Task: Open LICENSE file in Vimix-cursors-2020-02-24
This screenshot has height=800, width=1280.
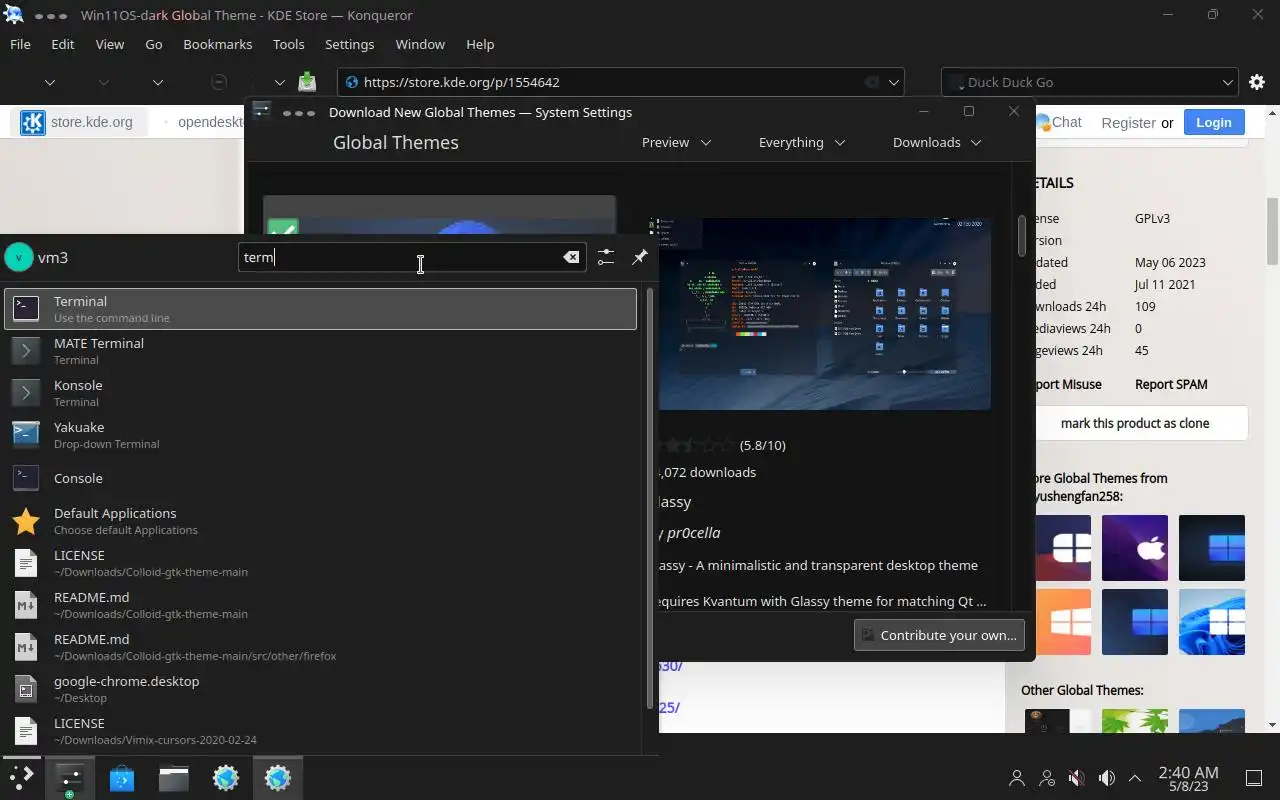Action: click(320, 731)
